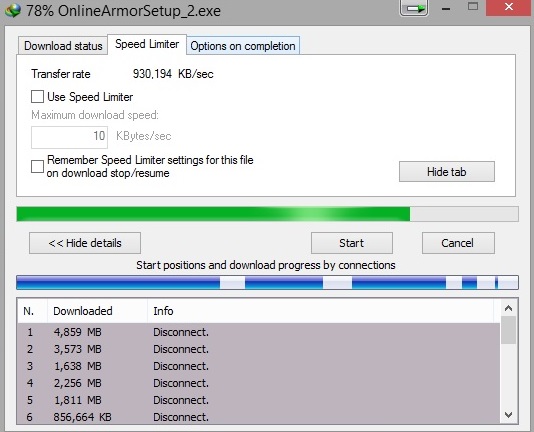Click the IDM globe icon in title bar
The width and height of the screenshot is (534, 432).
pos(13,10)
